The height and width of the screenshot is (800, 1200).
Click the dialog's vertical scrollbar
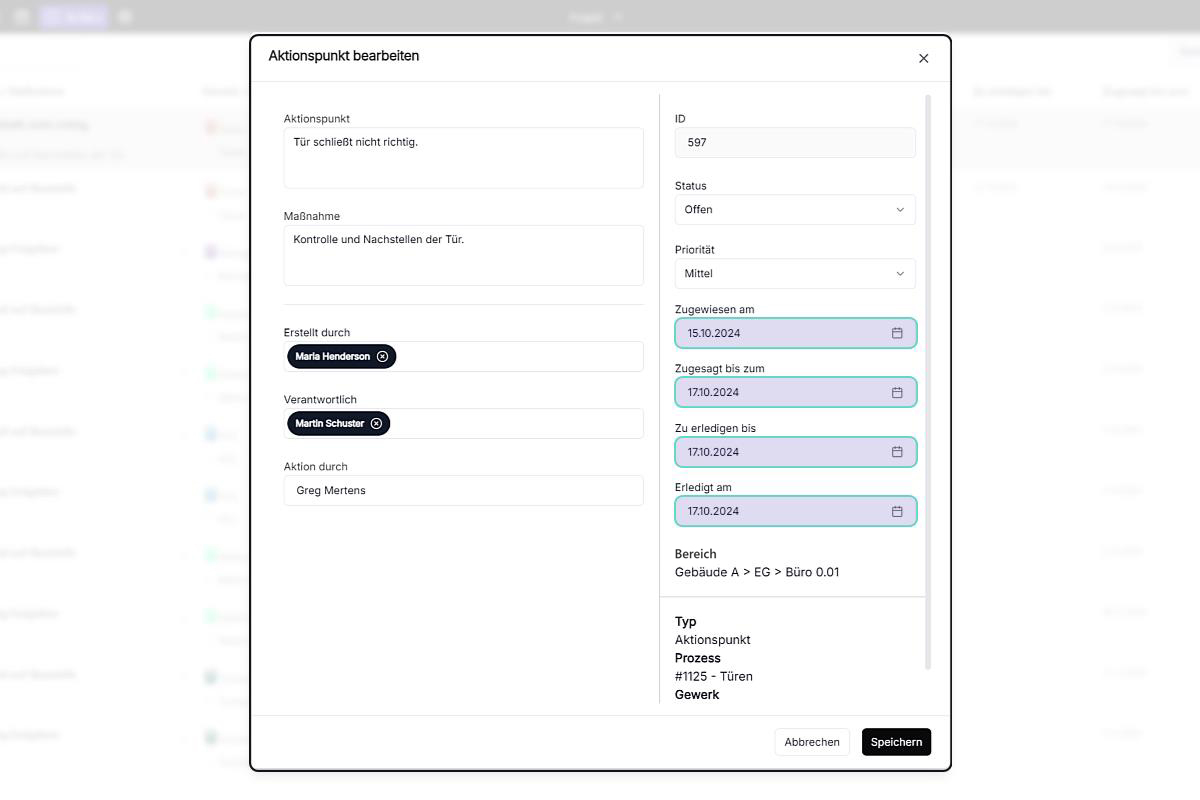pos(928,380)
